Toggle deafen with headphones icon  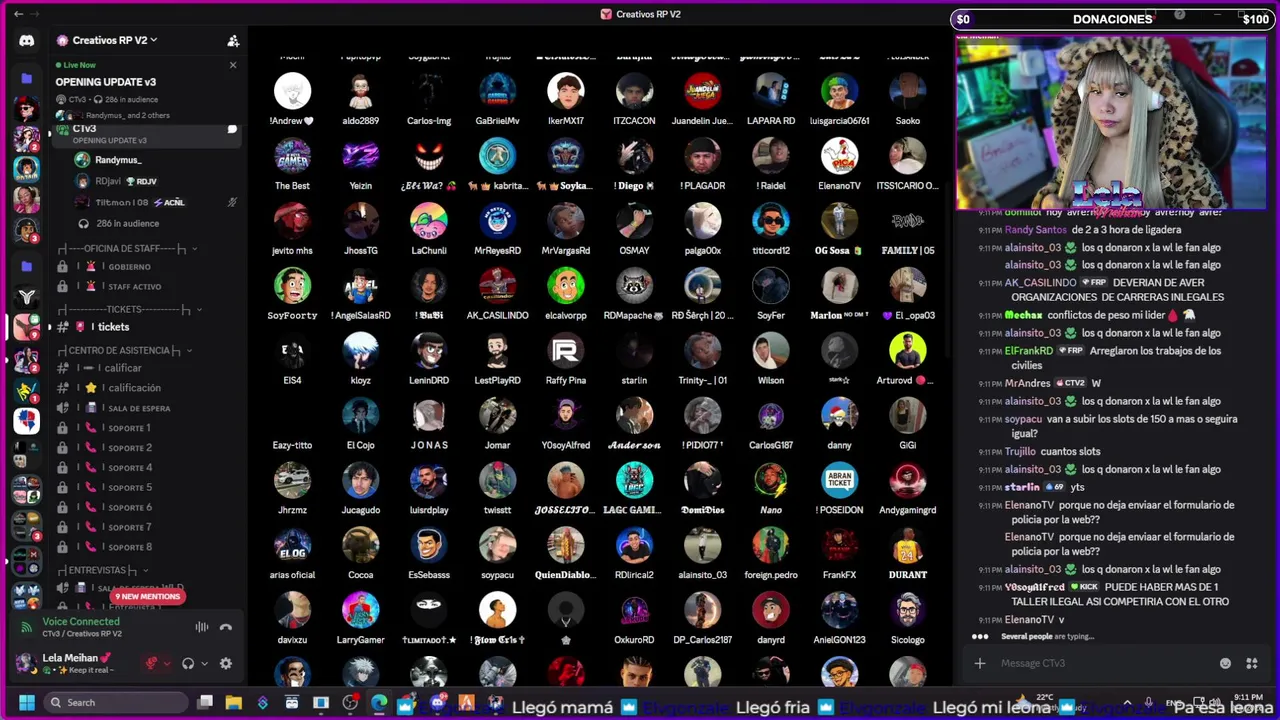187,663
